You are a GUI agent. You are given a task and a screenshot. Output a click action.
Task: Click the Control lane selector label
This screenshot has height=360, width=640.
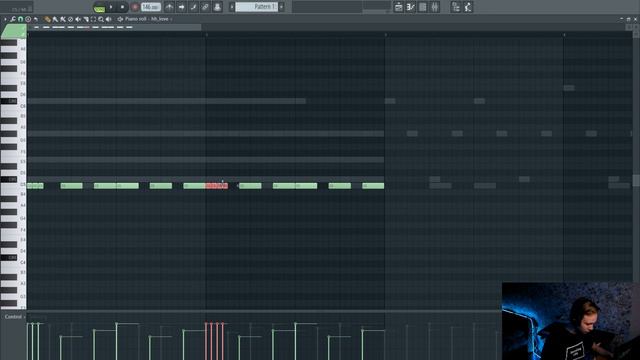13,317
